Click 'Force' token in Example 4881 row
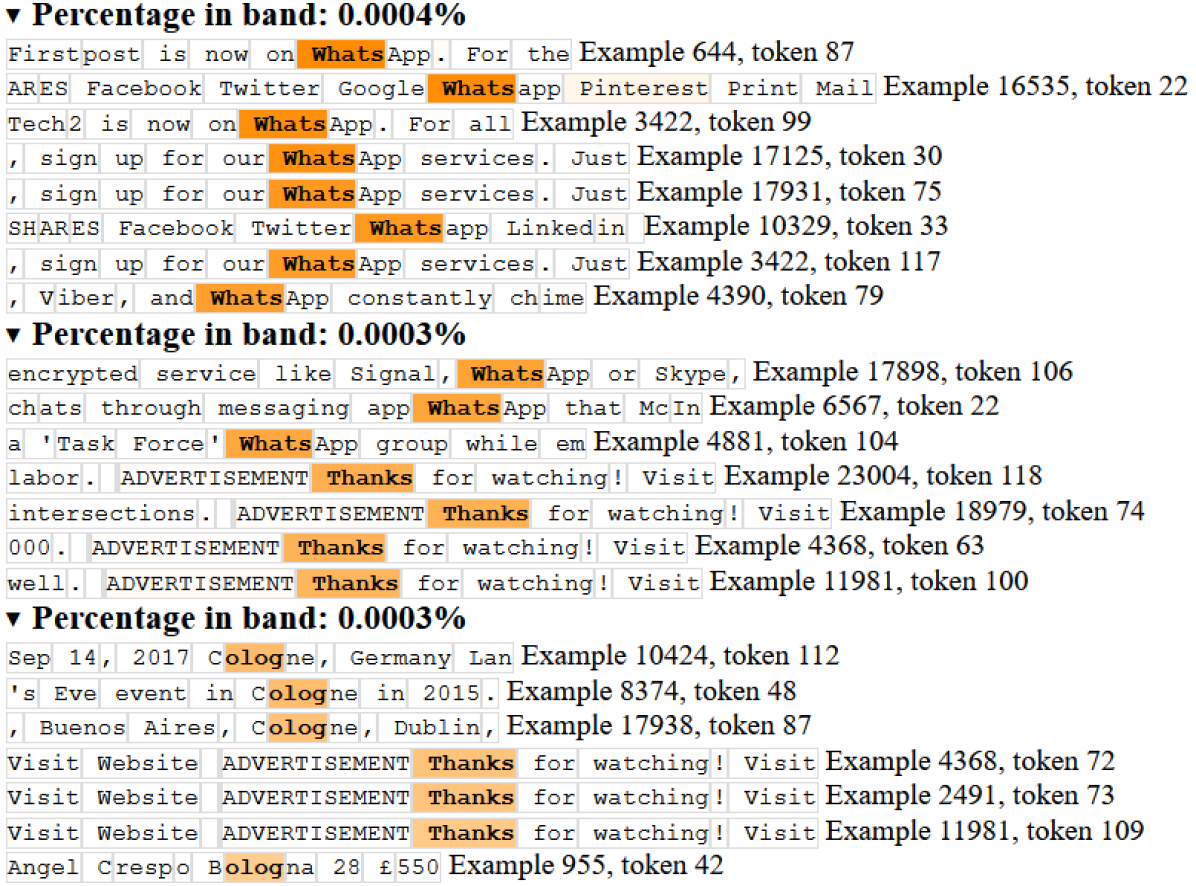 tap(162, 445)
